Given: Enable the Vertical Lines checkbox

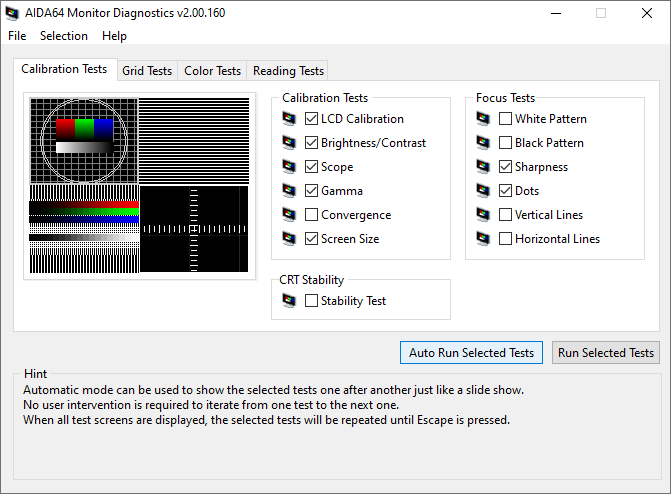Looking at the screenshot, I should (505, 214).
